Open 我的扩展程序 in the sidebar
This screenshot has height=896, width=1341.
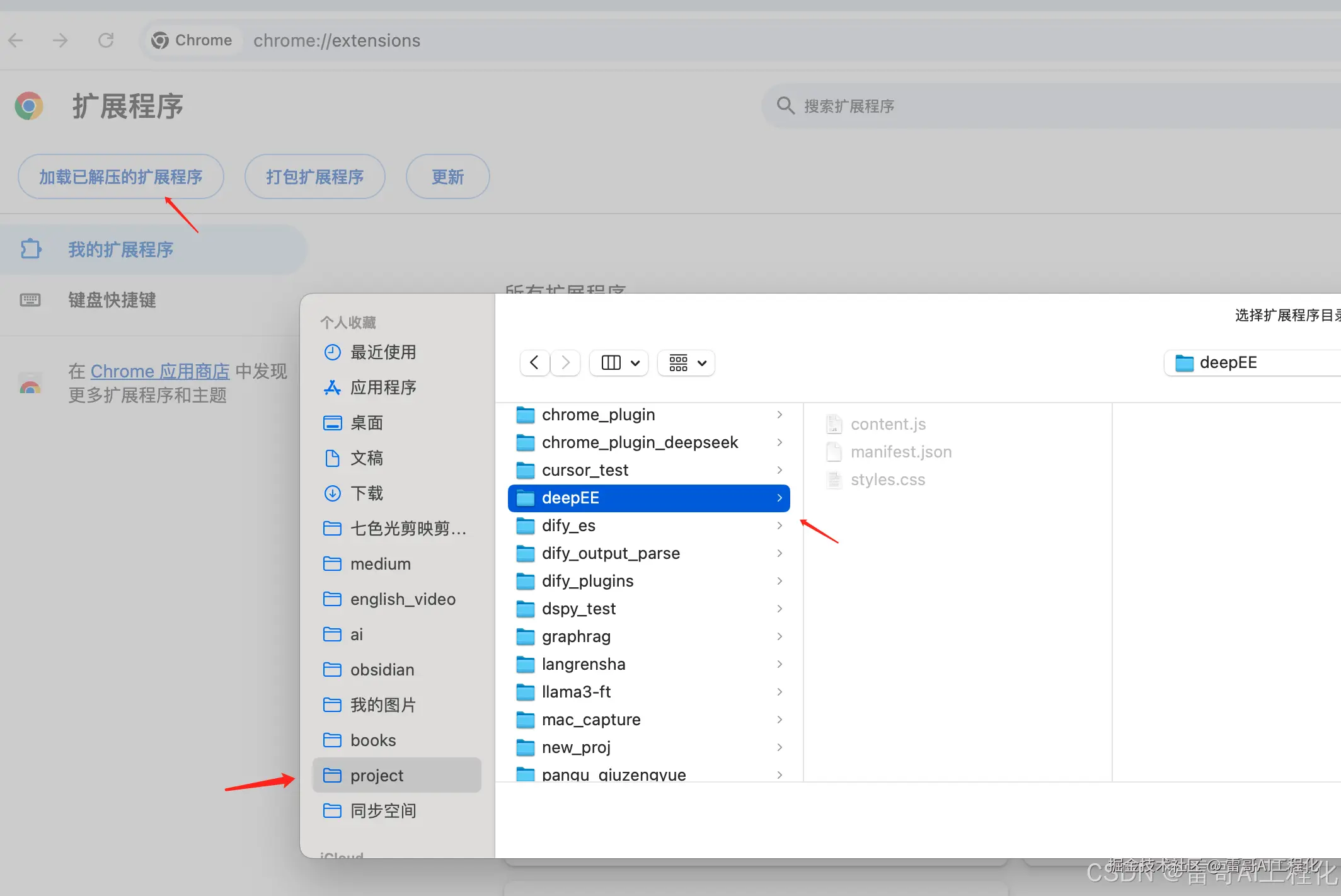[153, 250]
